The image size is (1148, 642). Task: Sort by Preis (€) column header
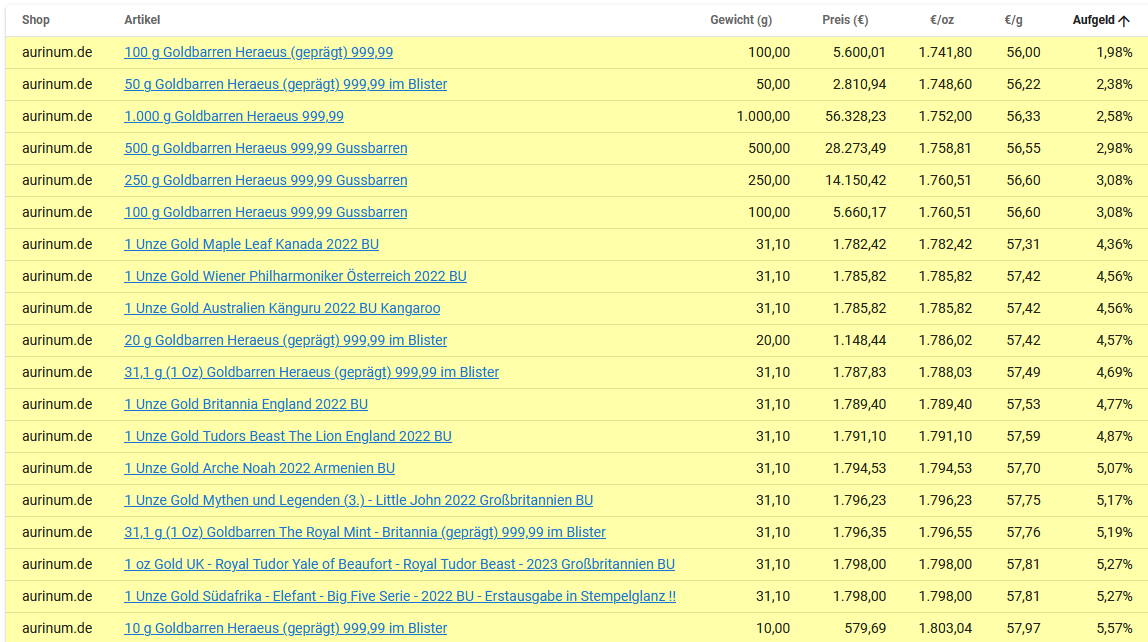(845, 21)
